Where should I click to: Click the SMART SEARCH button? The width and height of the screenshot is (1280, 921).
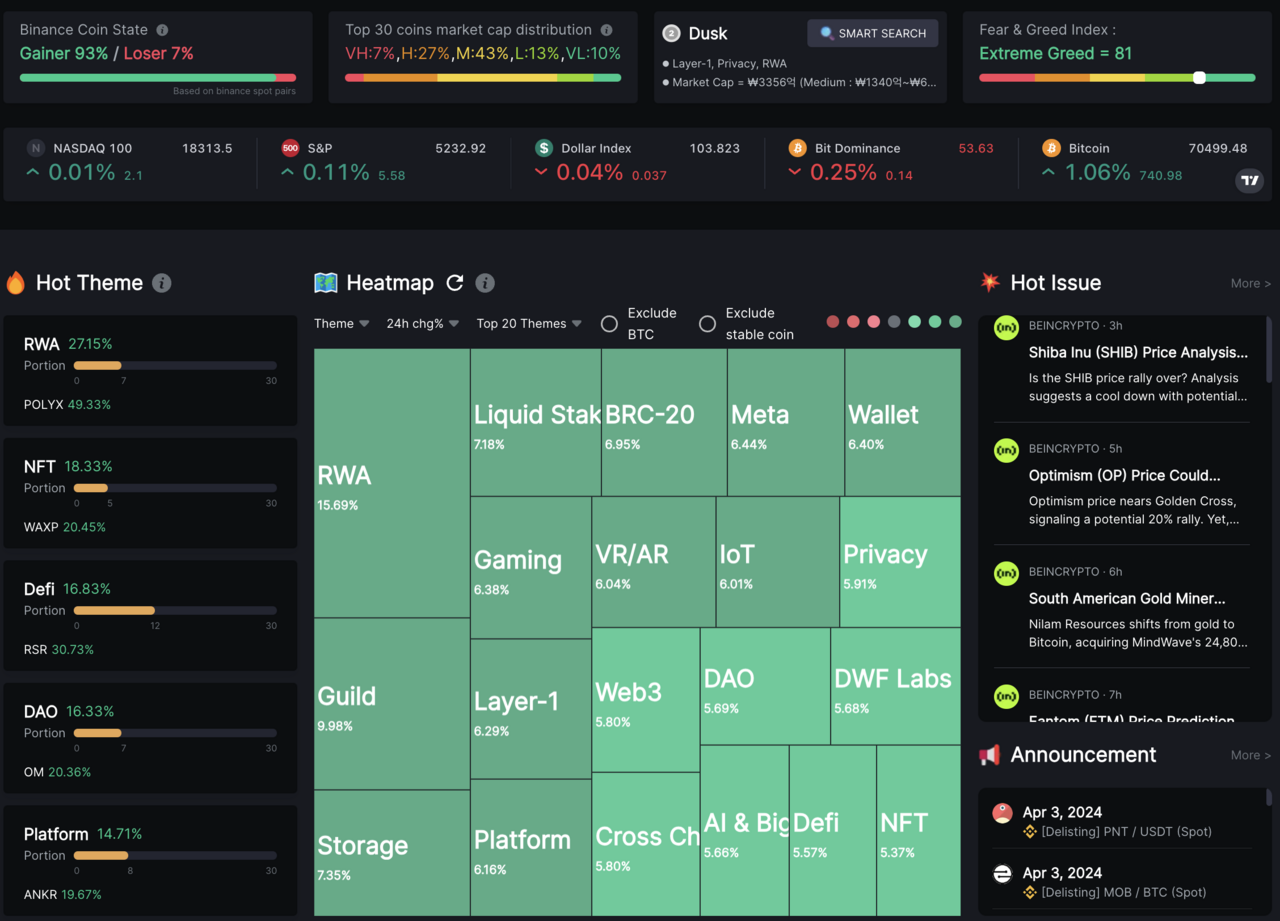click(x=873, y=33)
